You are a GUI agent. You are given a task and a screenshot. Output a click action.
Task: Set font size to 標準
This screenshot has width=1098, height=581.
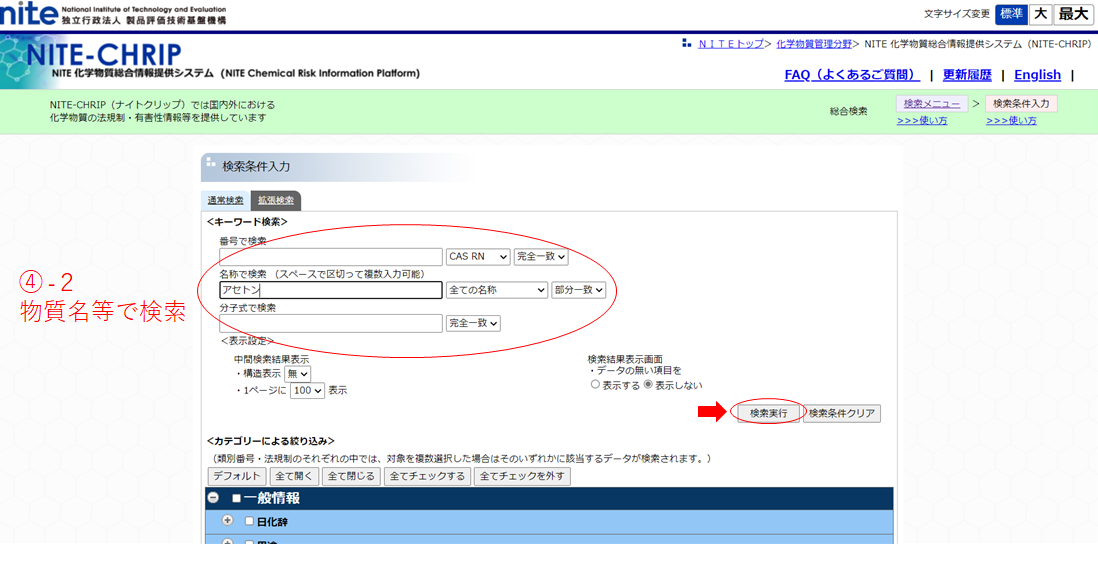coord(1011,14)
